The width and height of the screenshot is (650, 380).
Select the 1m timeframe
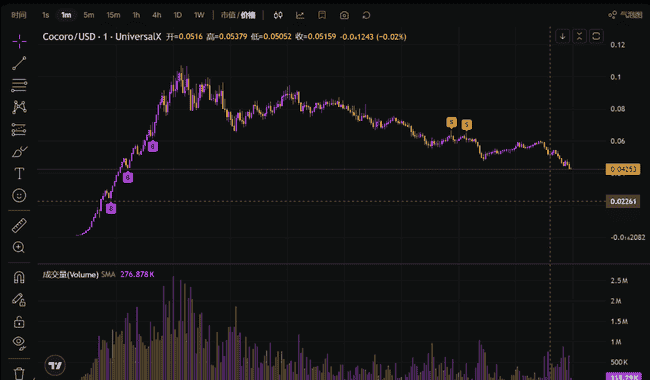(x=66, y=15)
